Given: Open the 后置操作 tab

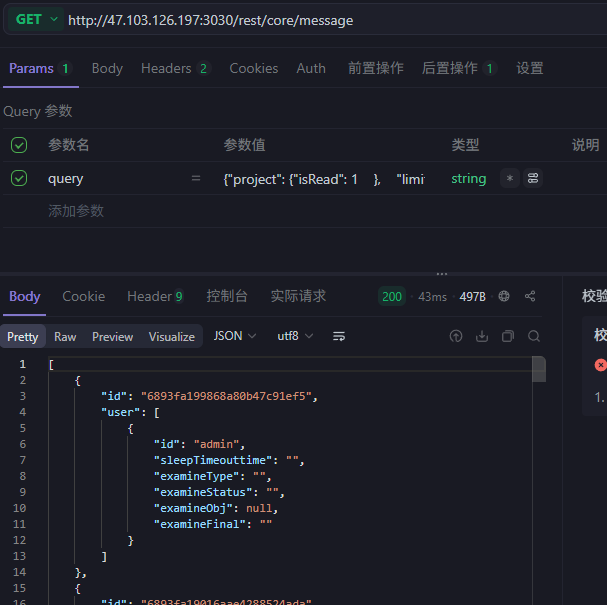Looking at the screenshot, I should (459, 69).
